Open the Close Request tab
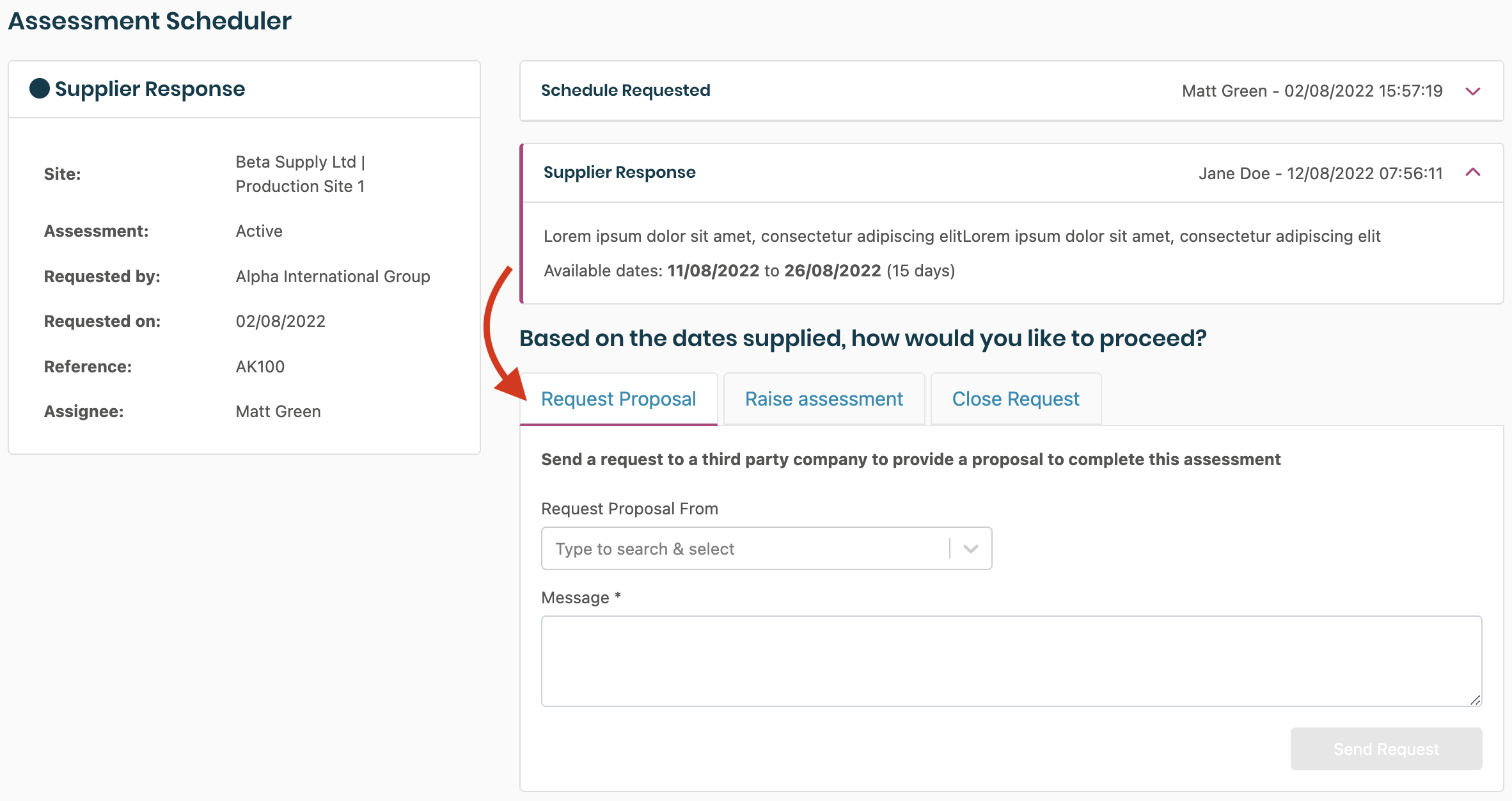 click(1015, 399)
